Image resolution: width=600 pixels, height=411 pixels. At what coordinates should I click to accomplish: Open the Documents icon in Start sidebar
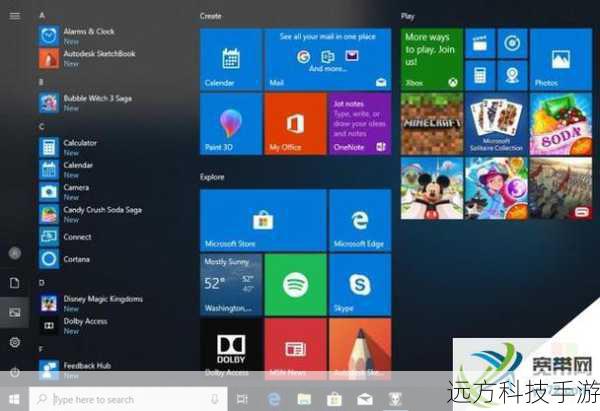point(15,283)
